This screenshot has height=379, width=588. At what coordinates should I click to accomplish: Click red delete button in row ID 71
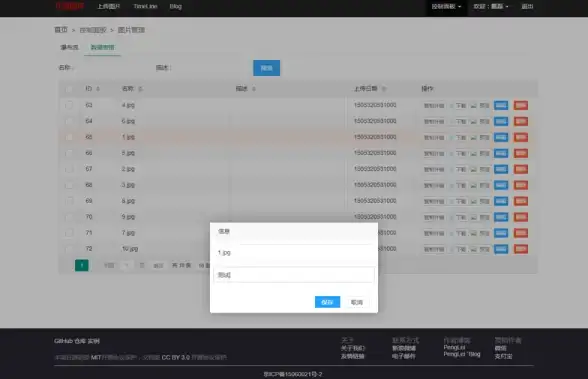pyautogui.click(x=521, y=233)
